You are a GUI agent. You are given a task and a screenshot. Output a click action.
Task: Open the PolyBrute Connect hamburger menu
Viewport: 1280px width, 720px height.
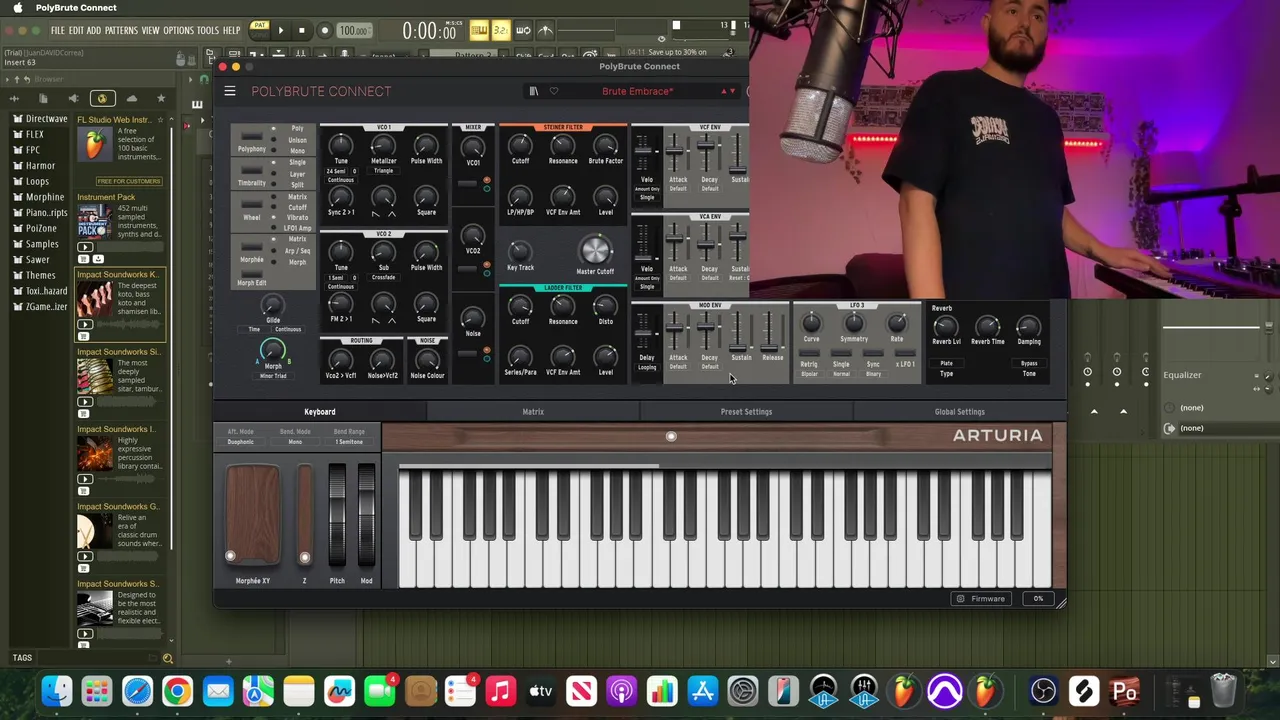coord(229,91)
